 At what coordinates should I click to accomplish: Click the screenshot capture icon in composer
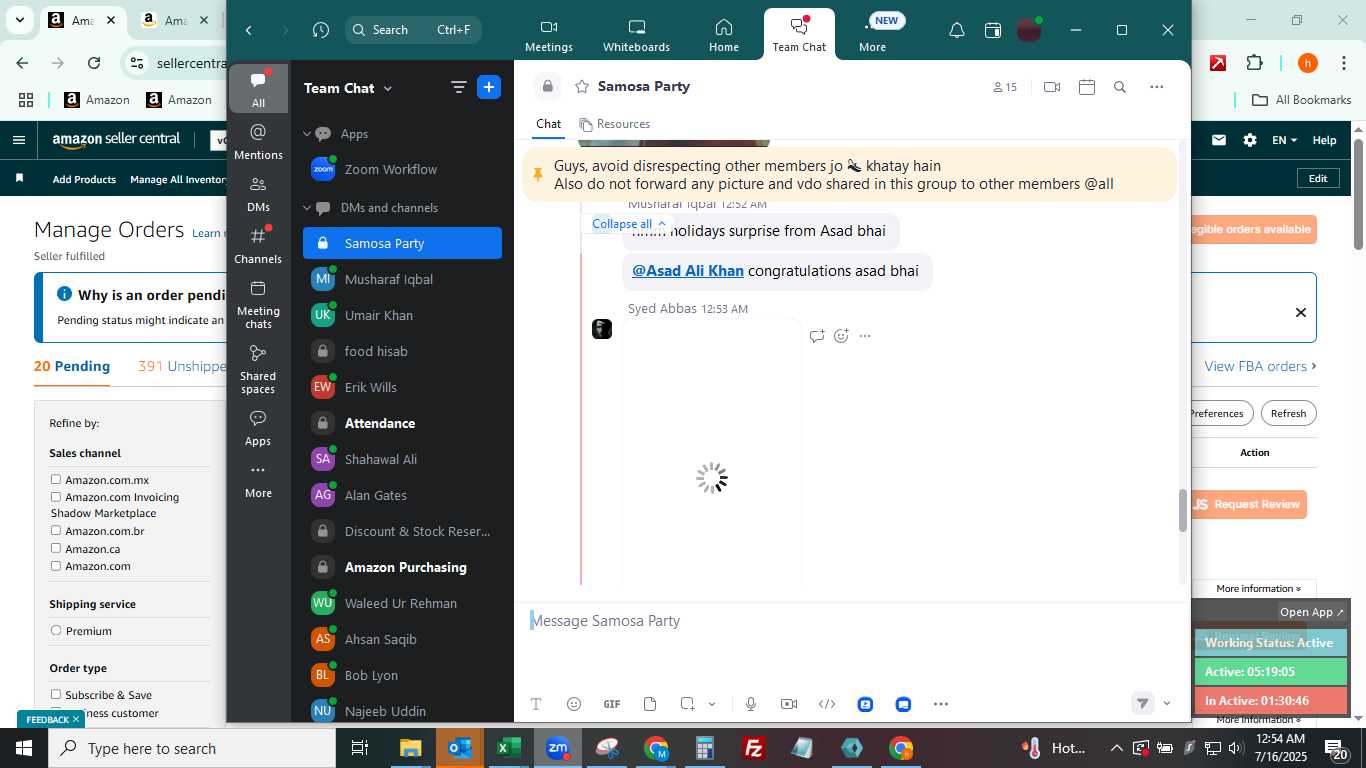click(688, 704)
